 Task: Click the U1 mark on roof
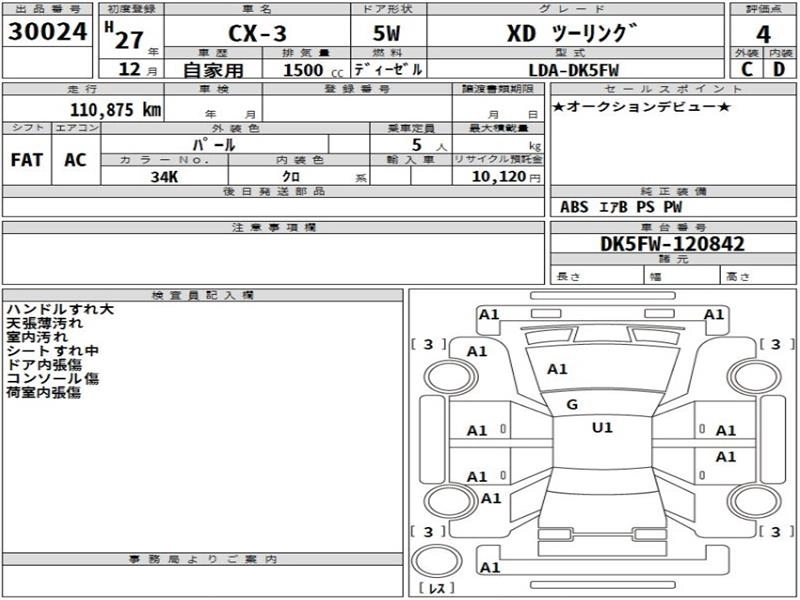[x=602, y=428]
